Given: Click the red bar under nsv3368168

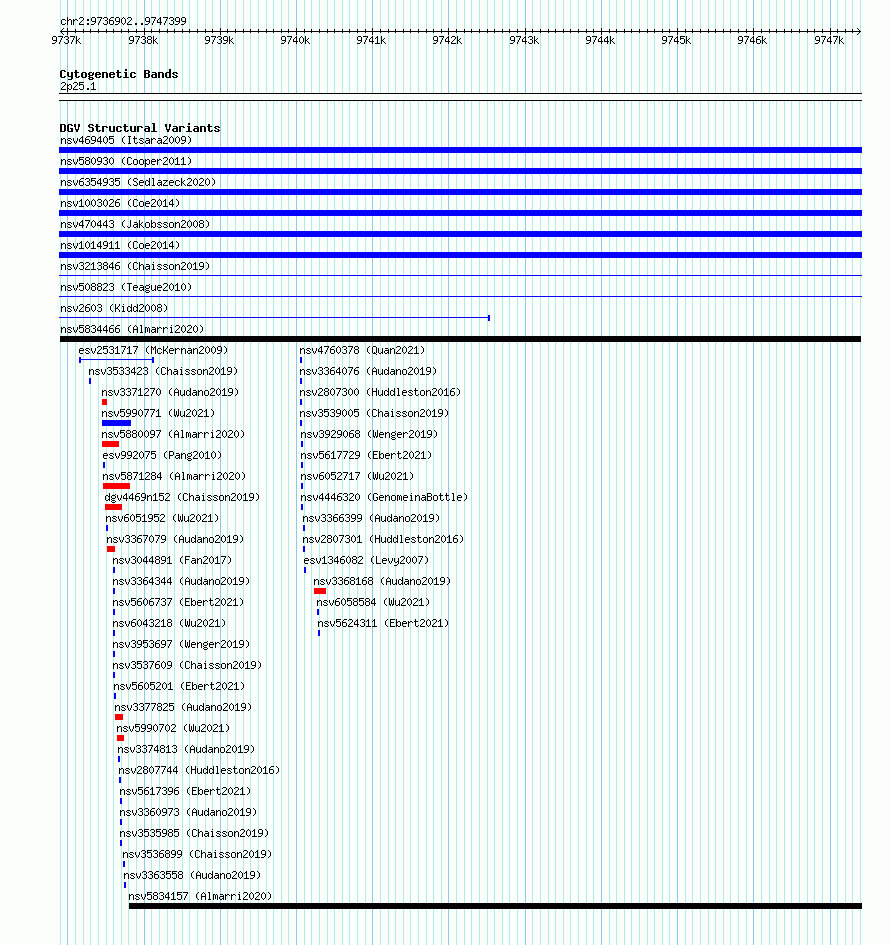Looking at the screenshot, I should point(320,591).
